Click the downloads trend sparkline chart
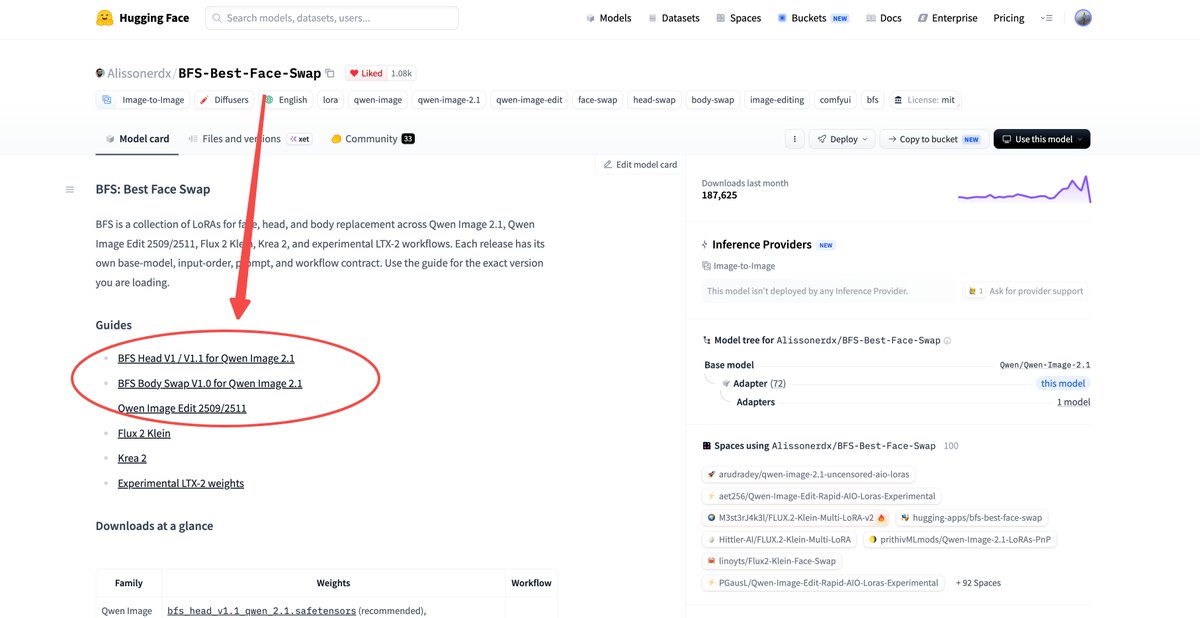 1024,188
